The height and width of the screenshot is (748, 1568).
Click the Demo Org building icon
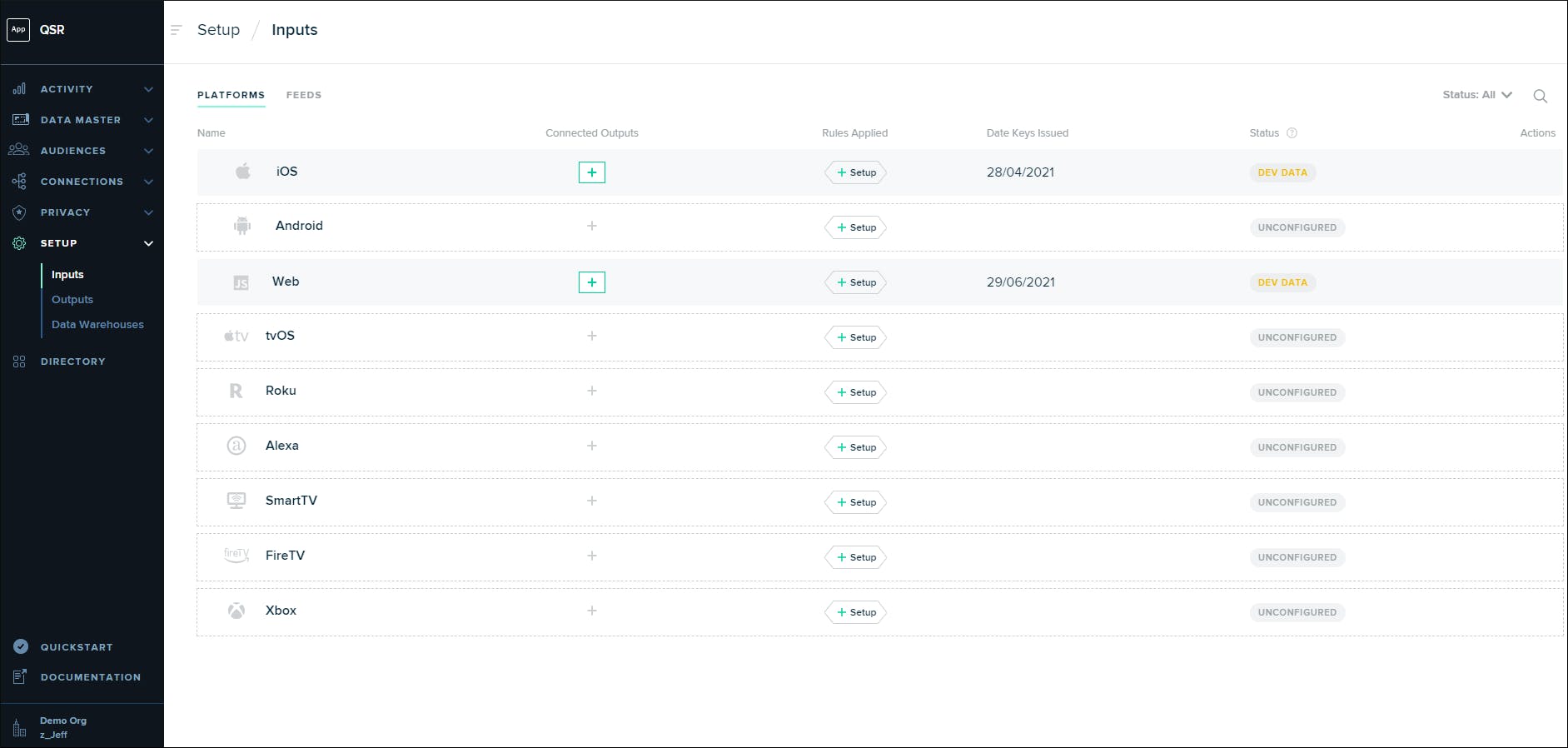[x=19, y=728]
